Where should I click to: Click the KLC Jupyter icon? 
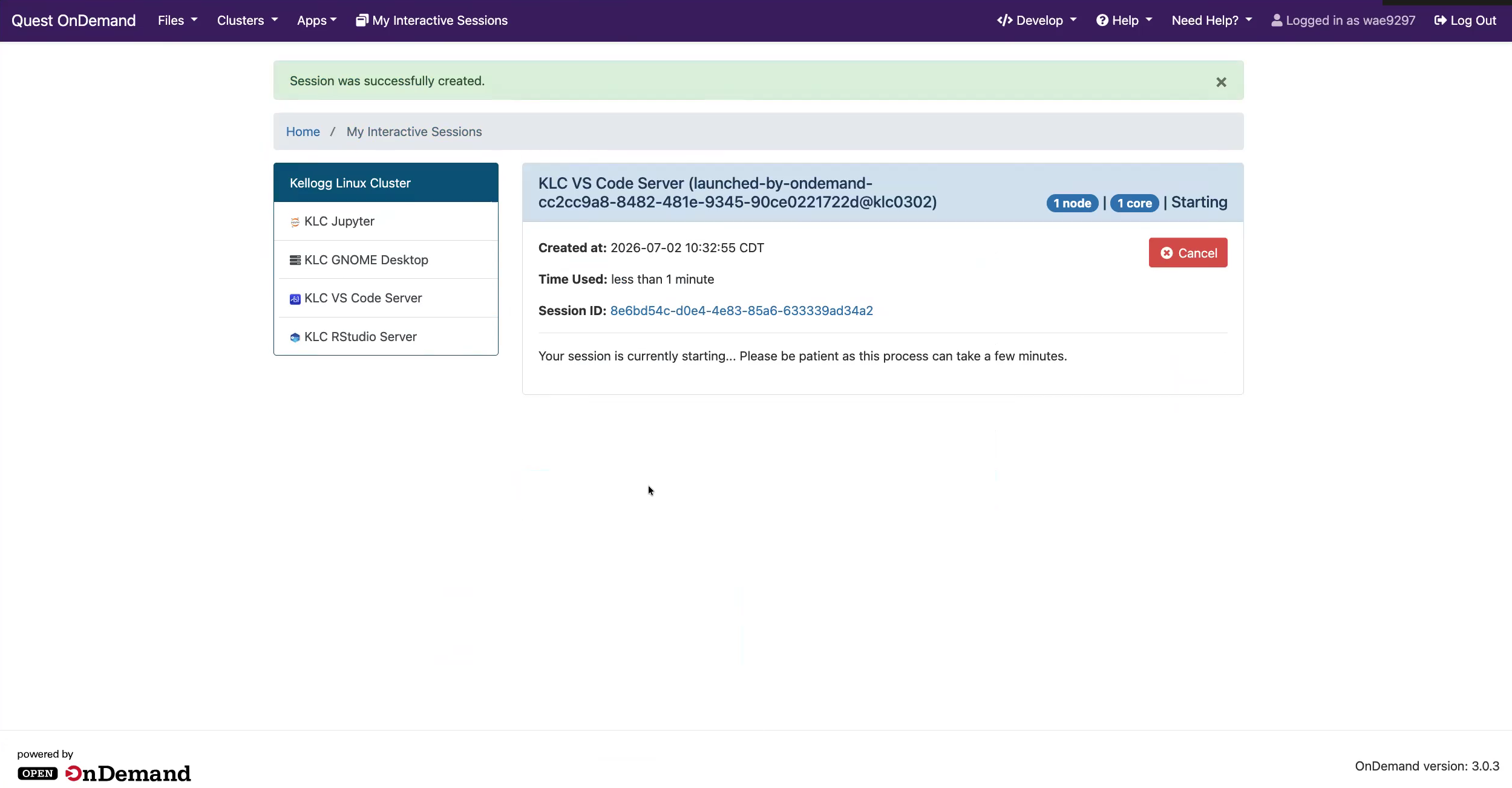(295, 222)
